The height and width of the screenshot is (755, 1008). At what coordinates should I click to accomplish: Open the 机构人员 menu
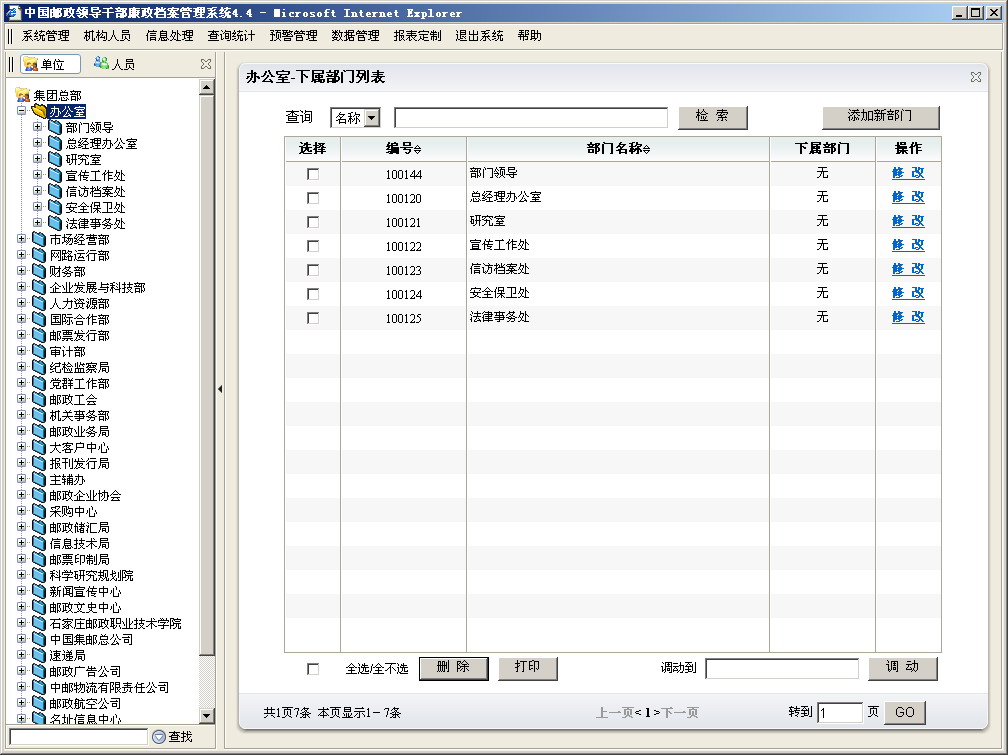point(107,36)
